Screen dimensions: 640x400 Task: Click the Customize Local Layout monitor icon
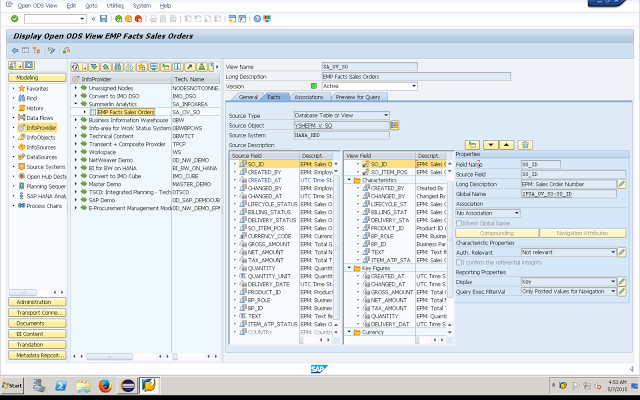point(267,19)
